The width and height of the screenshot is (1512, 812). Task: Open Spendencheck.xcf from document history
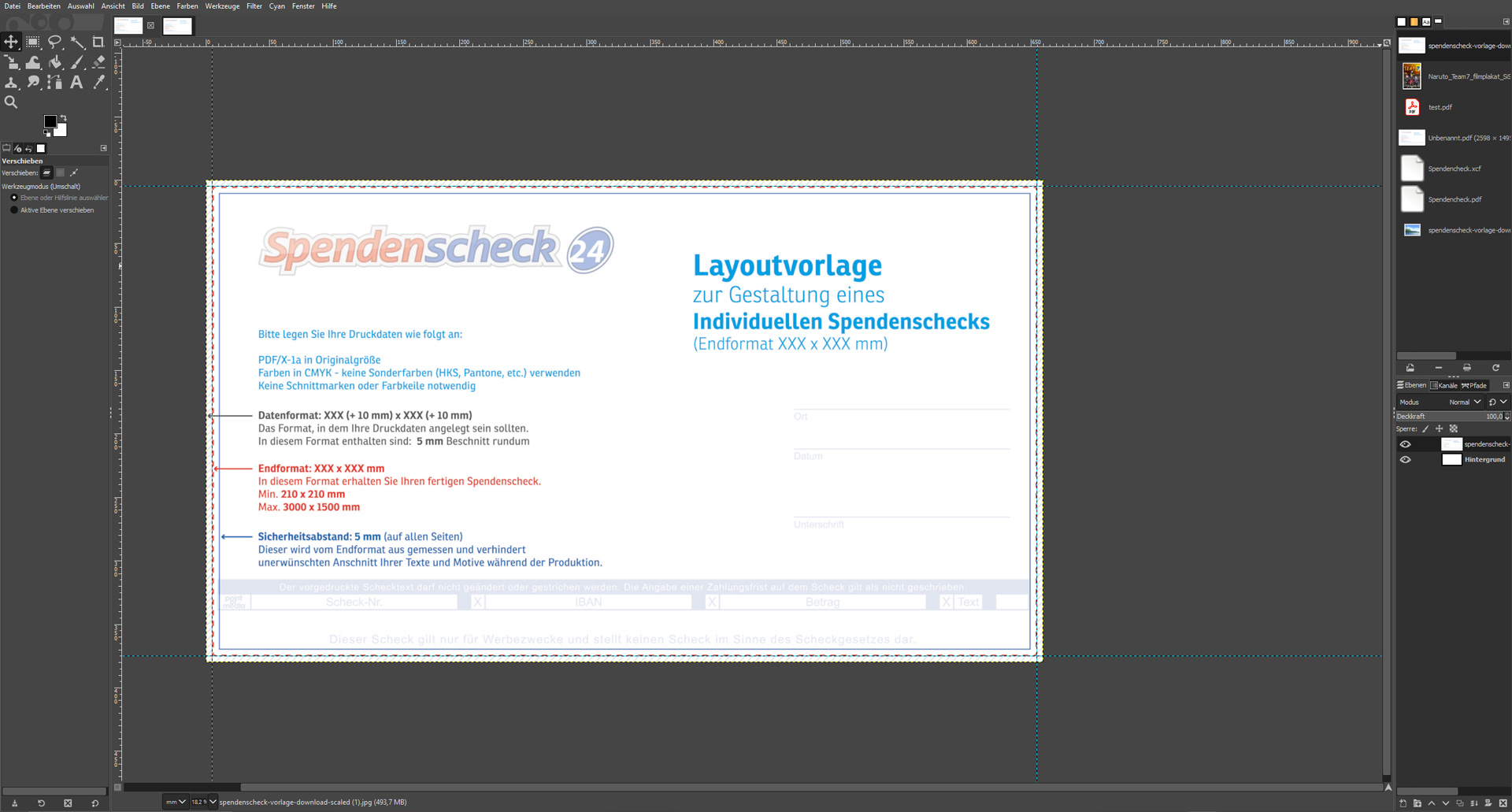click(1454, 169)
